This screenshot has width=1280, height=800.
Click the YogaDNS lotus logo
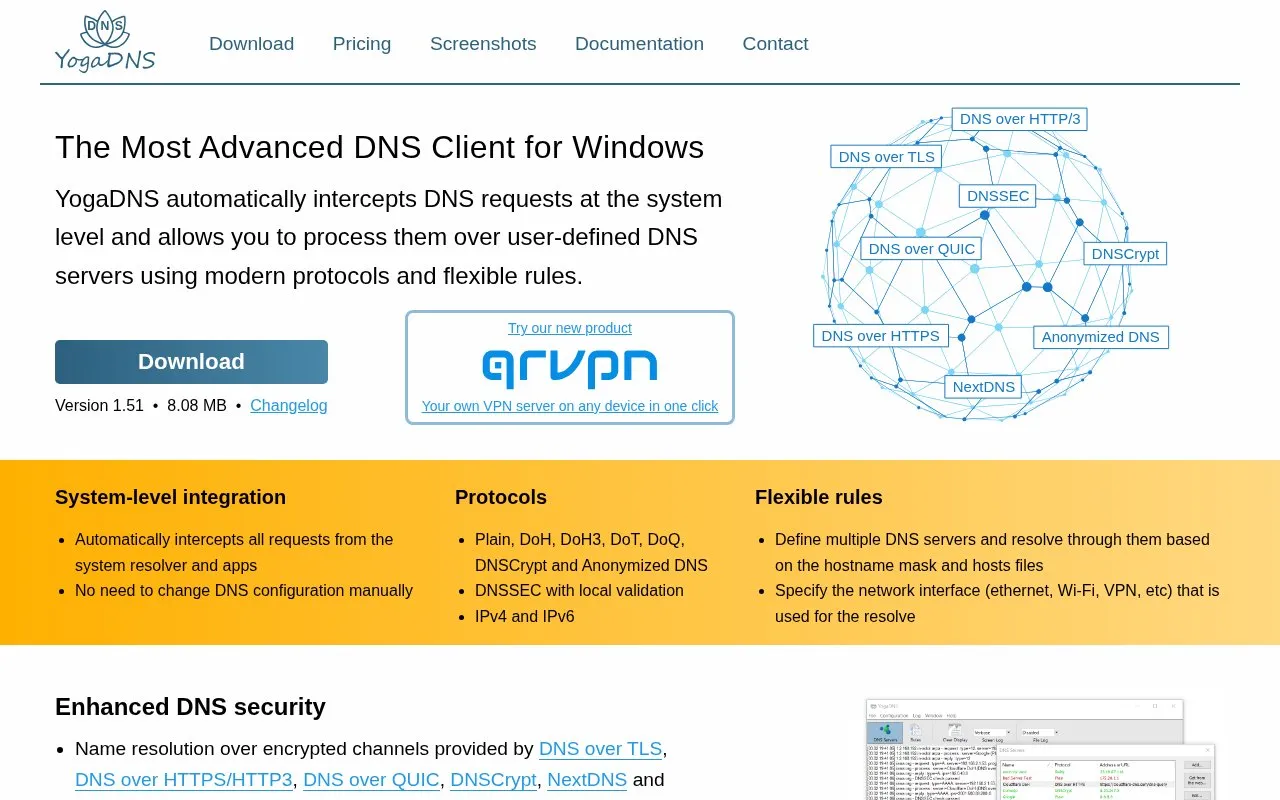coord(105,42)
